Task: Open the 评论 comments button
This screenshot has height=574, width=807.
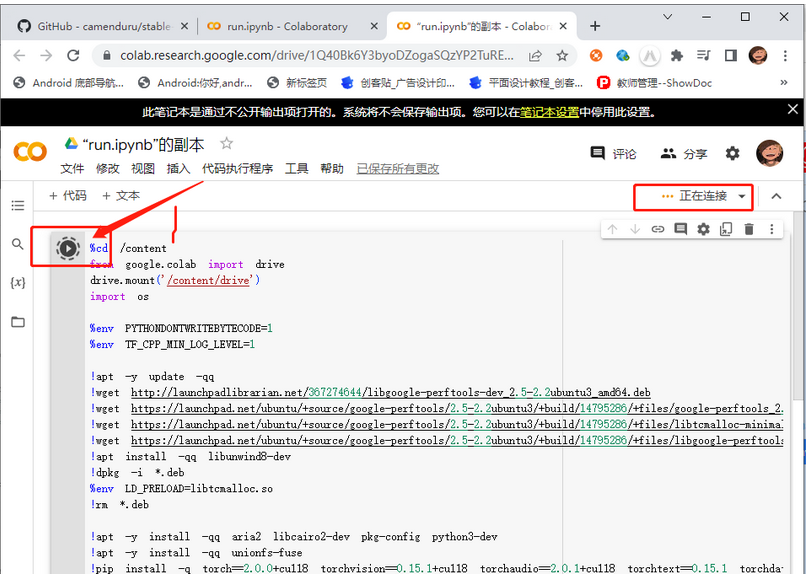Action: coord(613,153)
